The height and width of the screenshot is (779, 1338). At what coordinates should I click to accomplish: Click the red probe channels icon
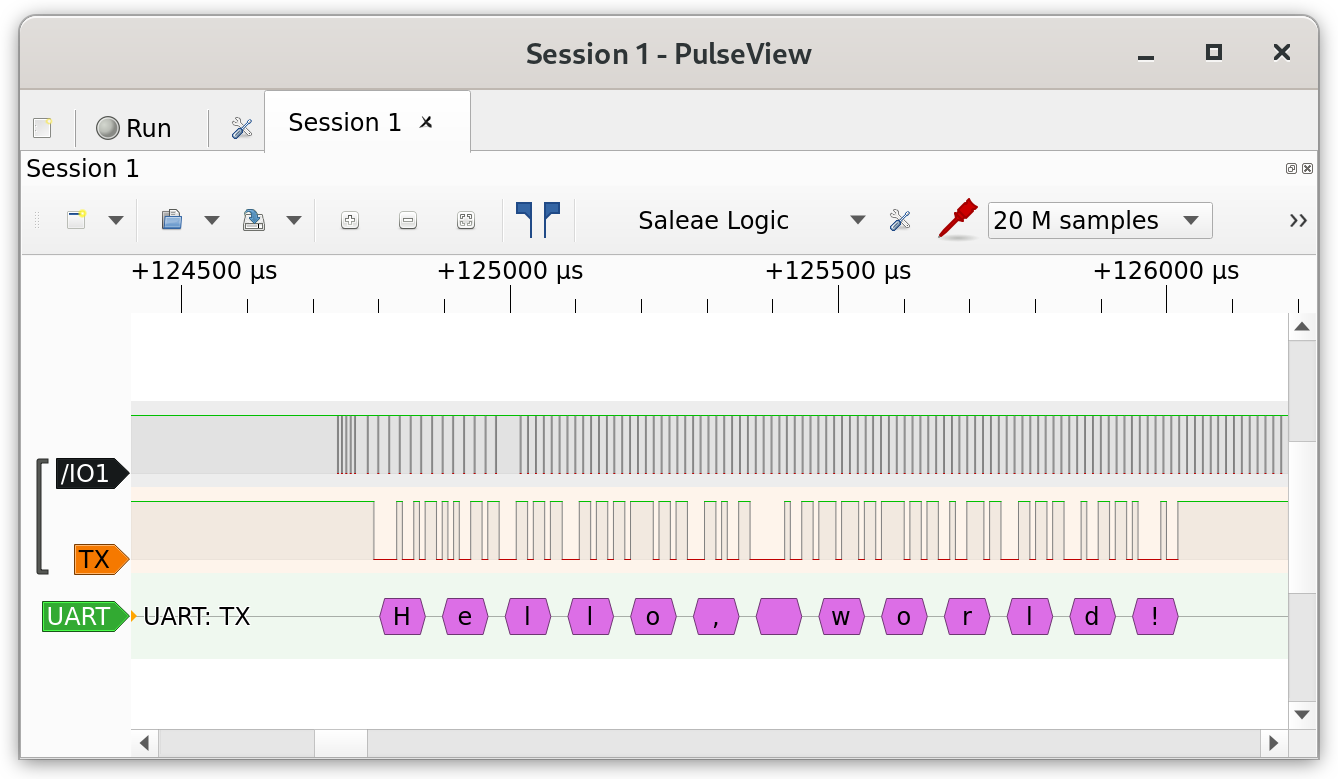957,219
